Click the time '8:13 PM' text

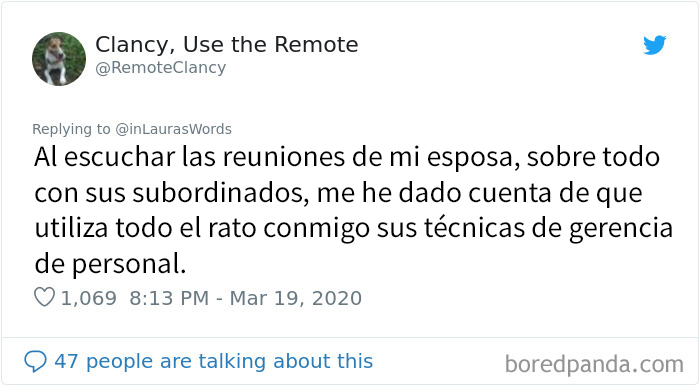tap(169, 298)
